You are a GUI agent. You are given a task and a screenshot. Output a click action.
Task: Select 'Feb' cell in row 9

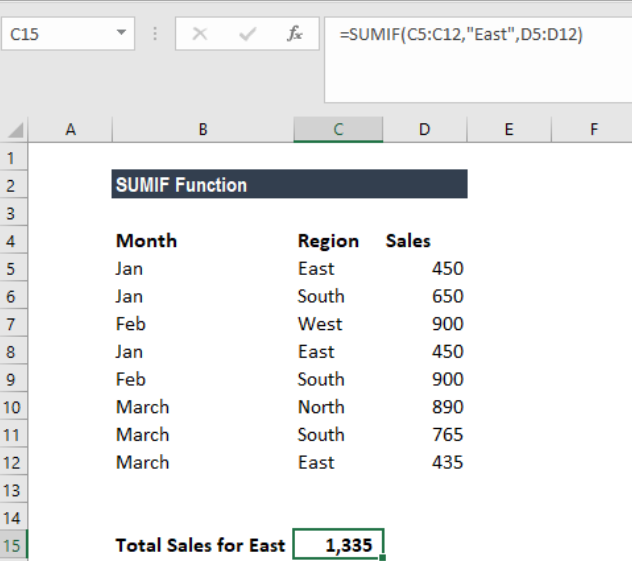[x=203, y=379]
